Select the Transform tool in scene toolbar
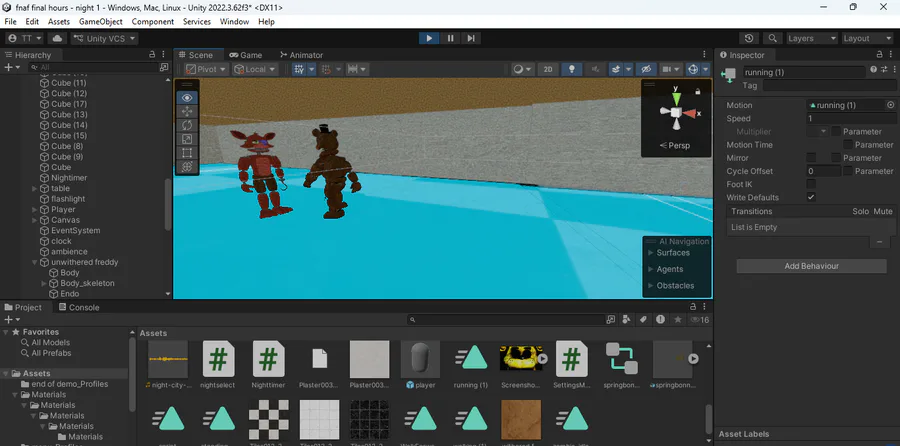Image resolution: width=900 pixels, height=446 pixels. tap(187, 166)
